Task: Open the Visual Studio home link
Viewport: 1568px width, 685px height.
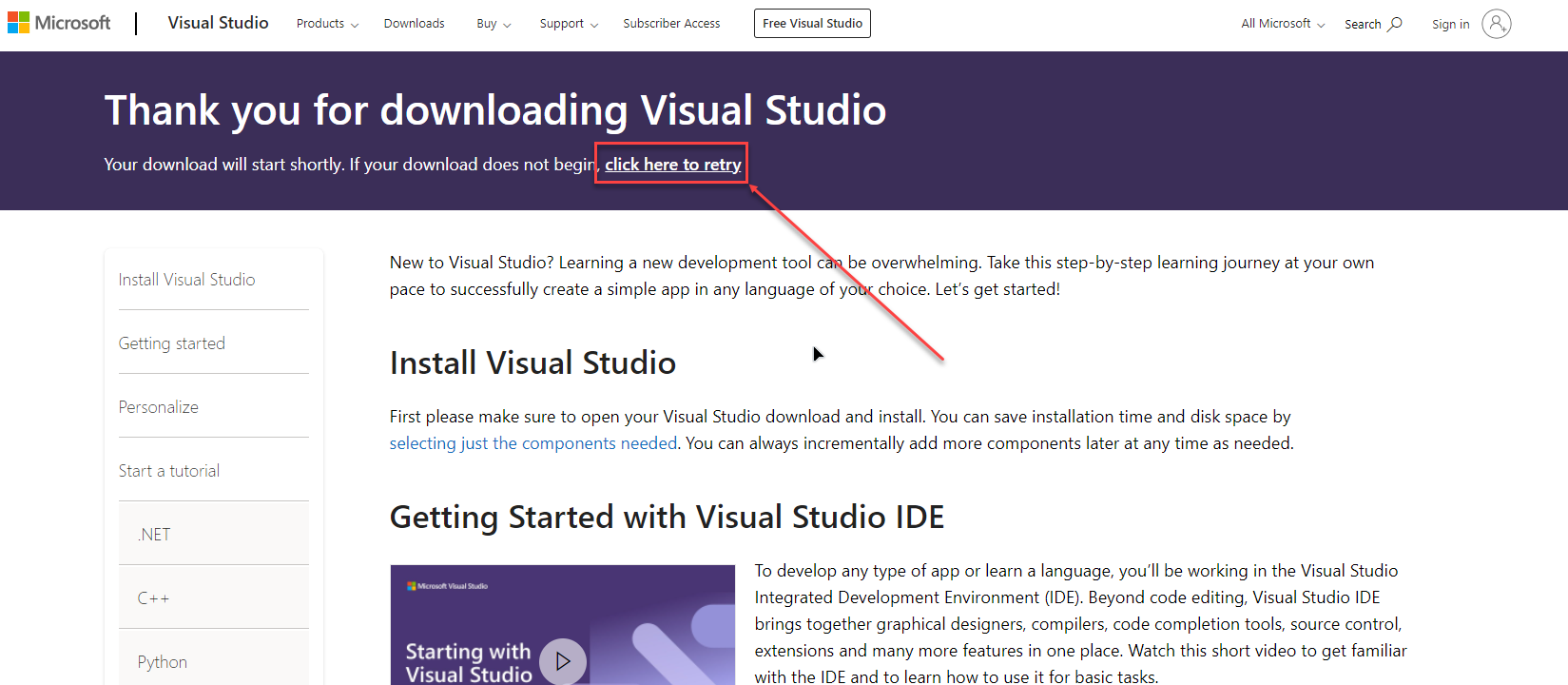Action: click(218, 23)
